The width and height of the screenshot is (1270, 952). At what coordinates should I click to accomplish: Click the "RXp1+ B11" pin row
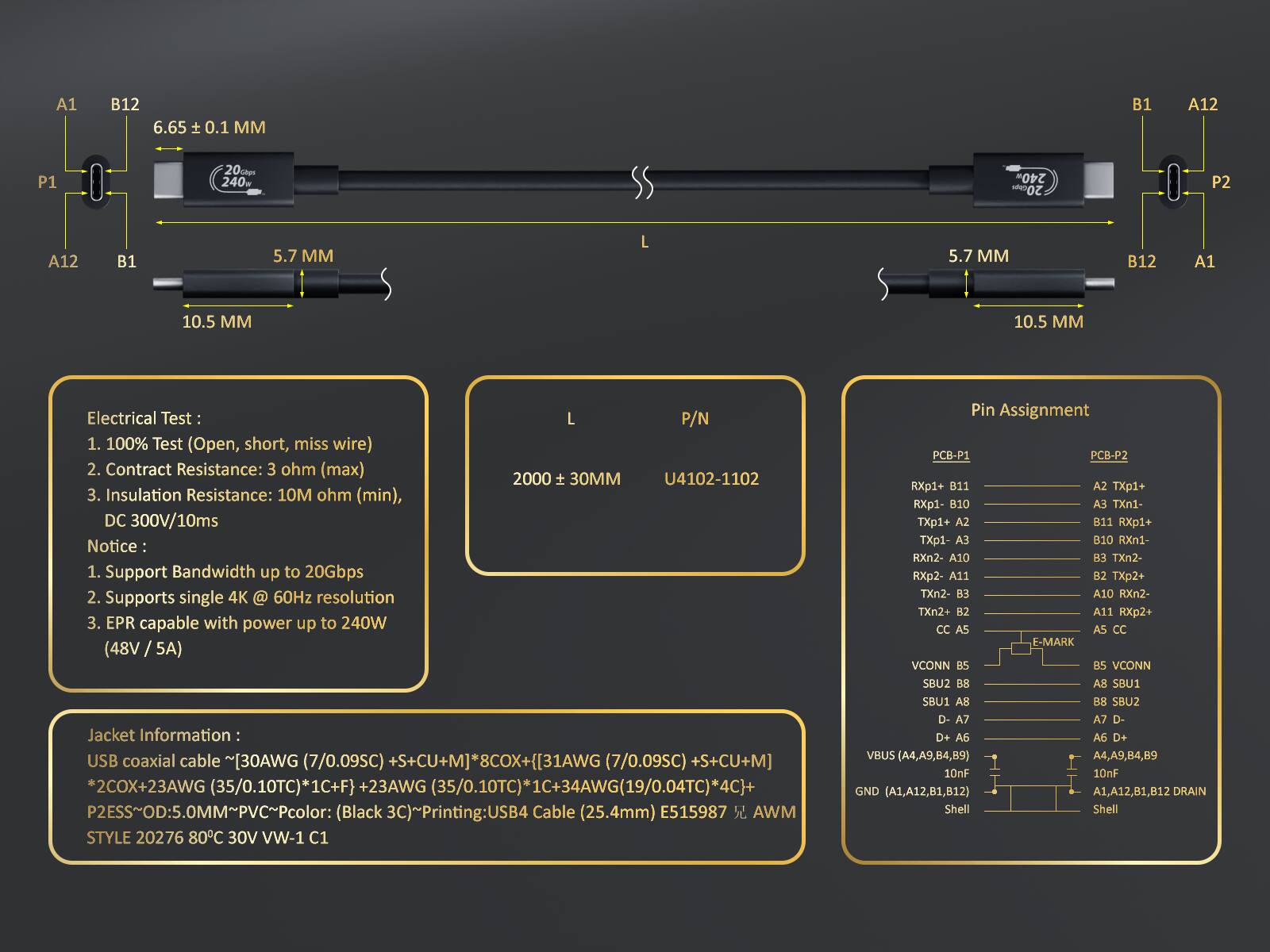click(x=940, y=486)
